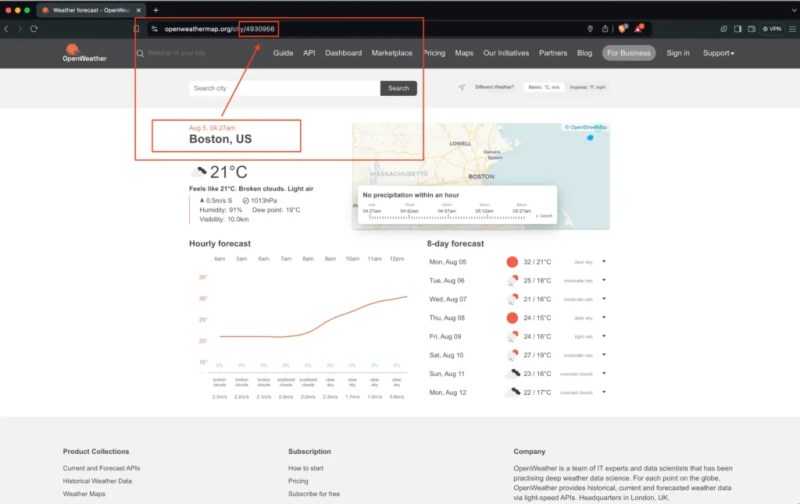Viewport: 800px width, 504px height.
Task: Click the Search button
Action: pyautogui.click(x=398, y=88)
